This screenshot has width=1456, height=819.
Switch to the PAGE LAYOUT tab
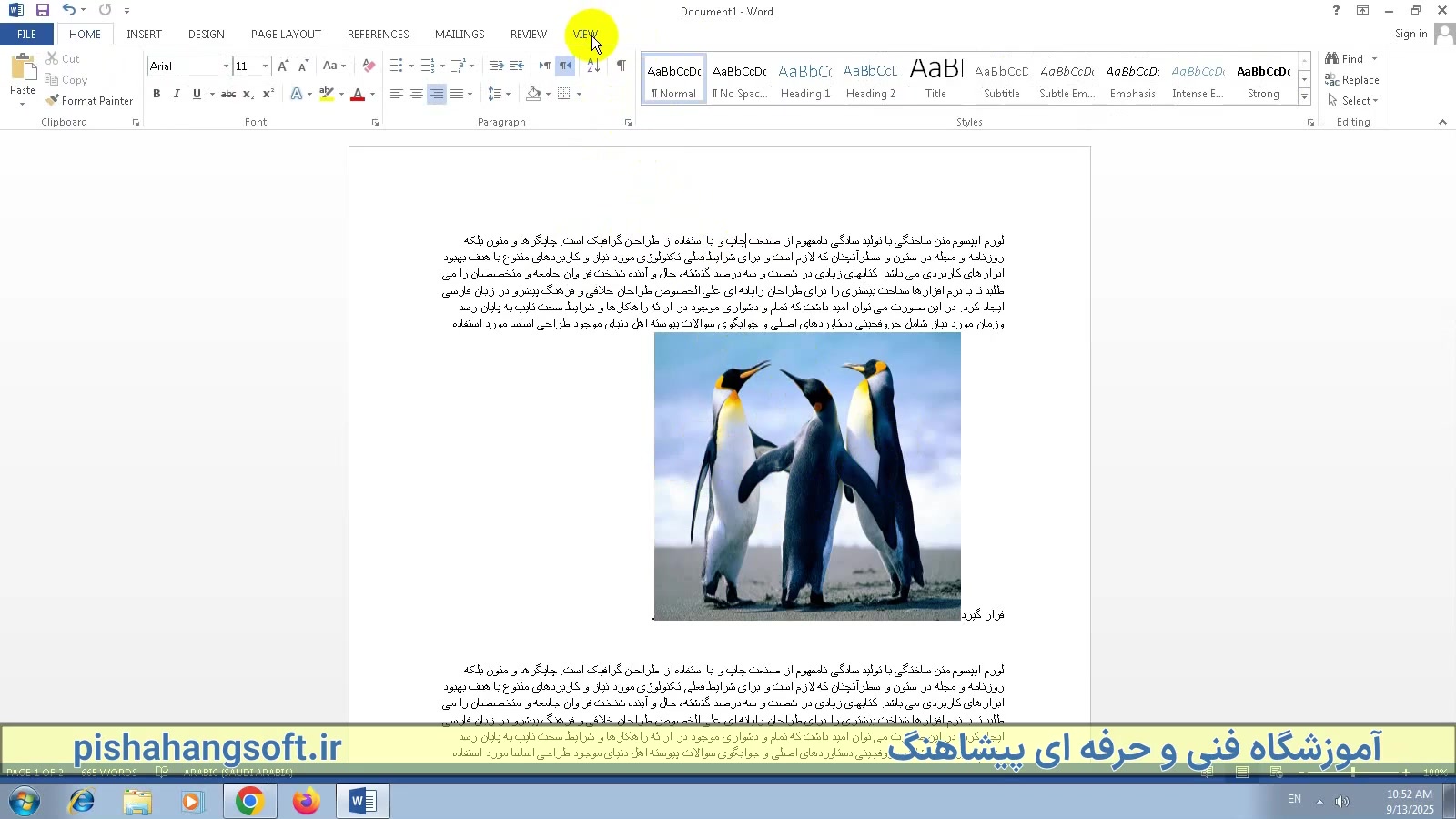[286, 34]
